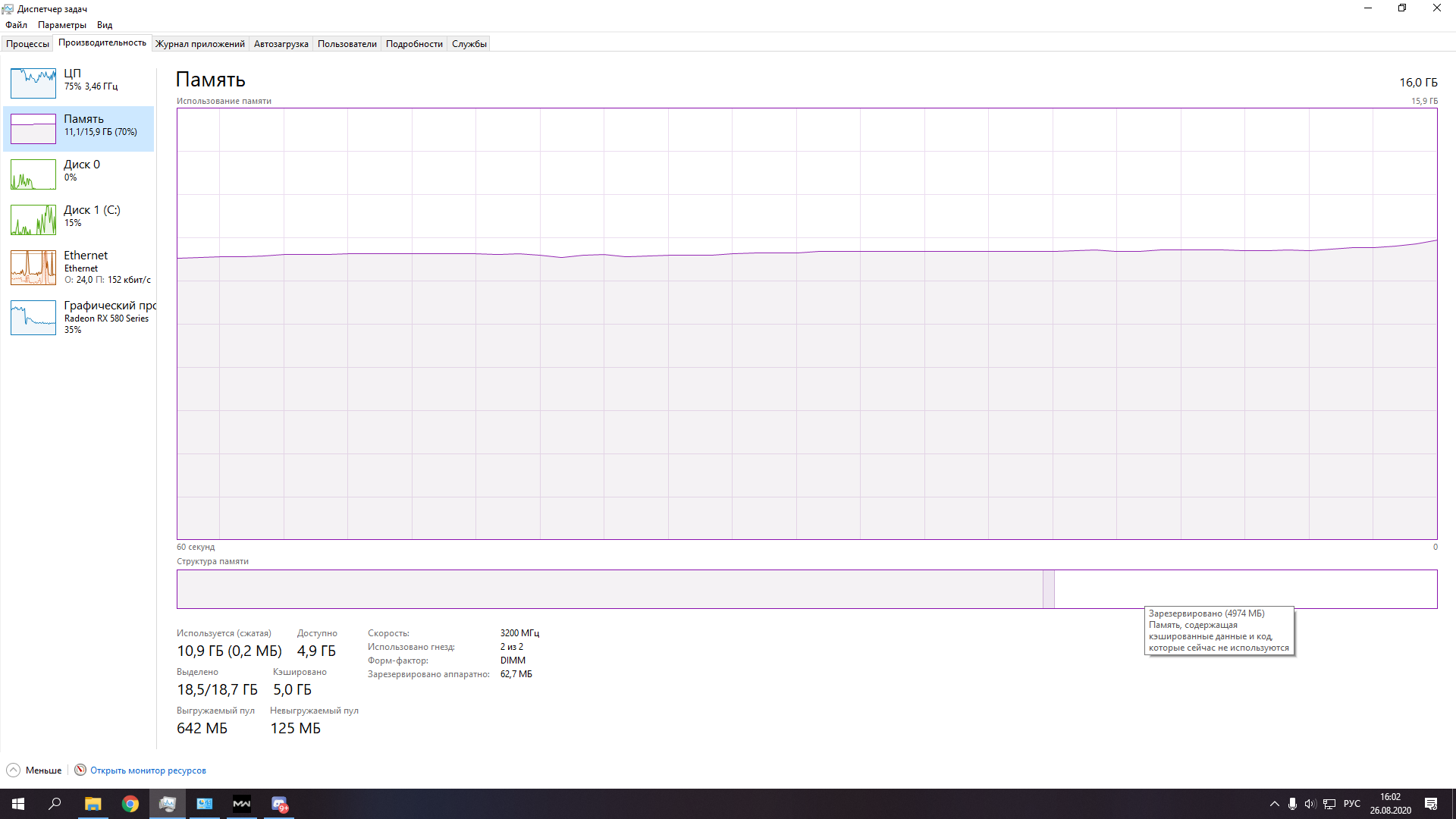The width and height of the screenshot is (1456, 819).
Task: Click the 642 МБ paged pool value
Action: coord(202,729)
